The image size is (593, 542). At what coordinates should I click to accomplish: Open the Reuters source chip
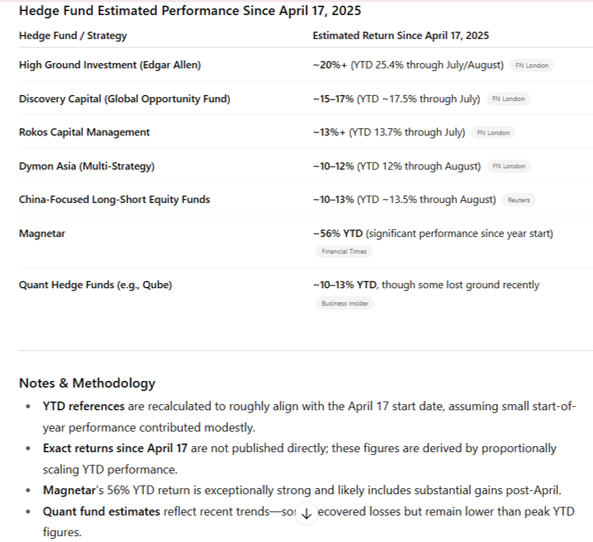[x=518, y=200]
